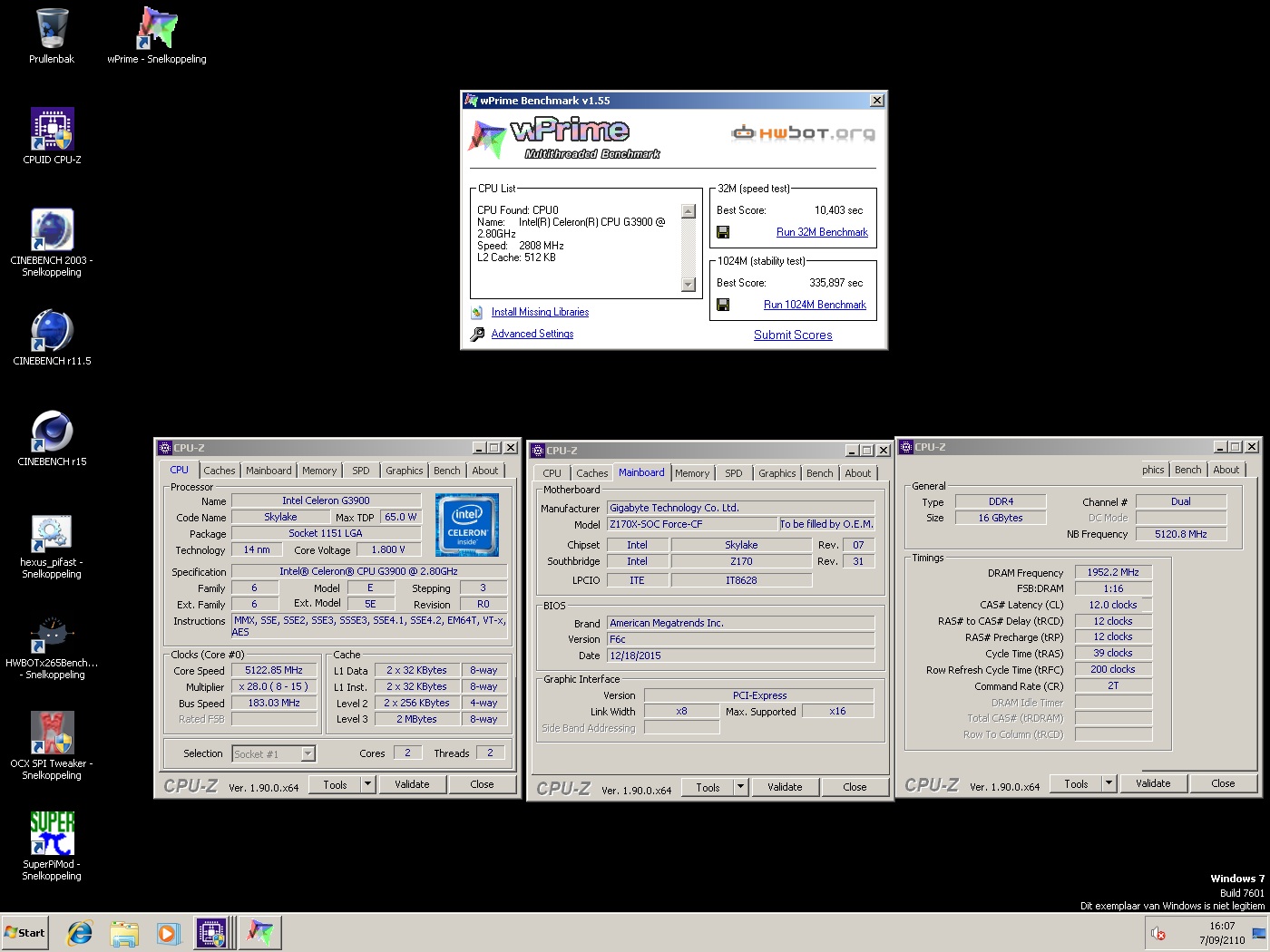
Task: Click the multiplier value x 28.0
Action: 274,687
